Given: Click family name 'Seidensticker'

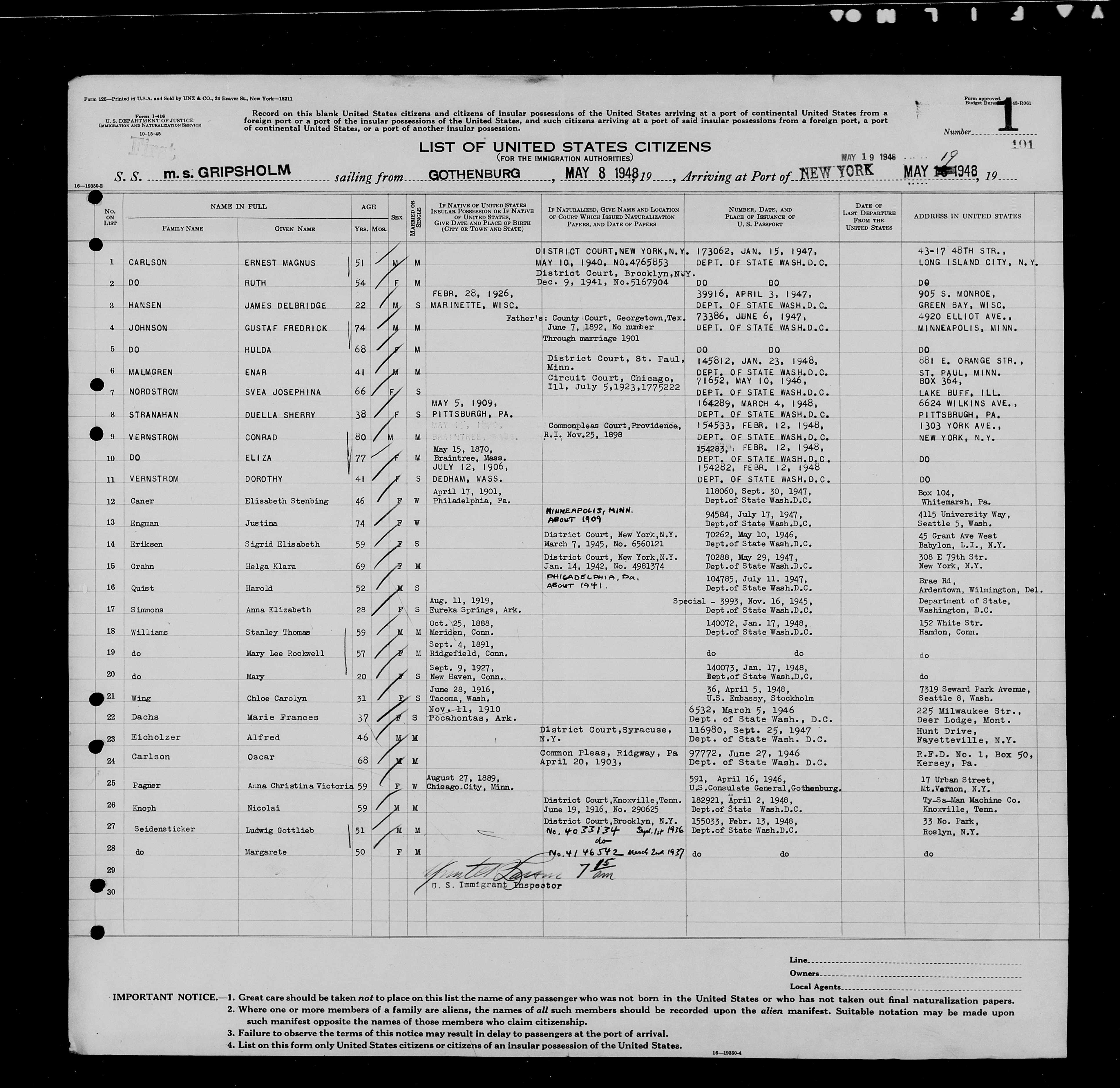Looking at the screenshot, I should point(165,829).
